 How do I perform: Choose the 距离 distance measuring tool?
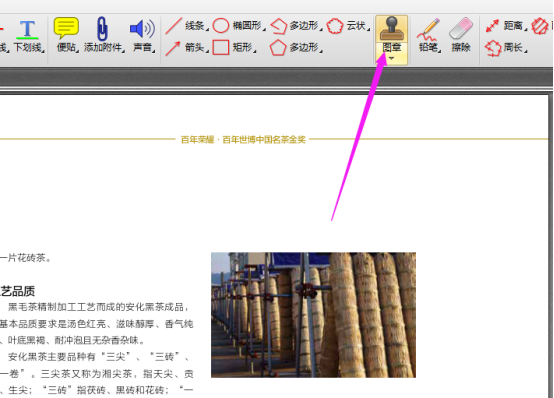click(x=506, y=26)
